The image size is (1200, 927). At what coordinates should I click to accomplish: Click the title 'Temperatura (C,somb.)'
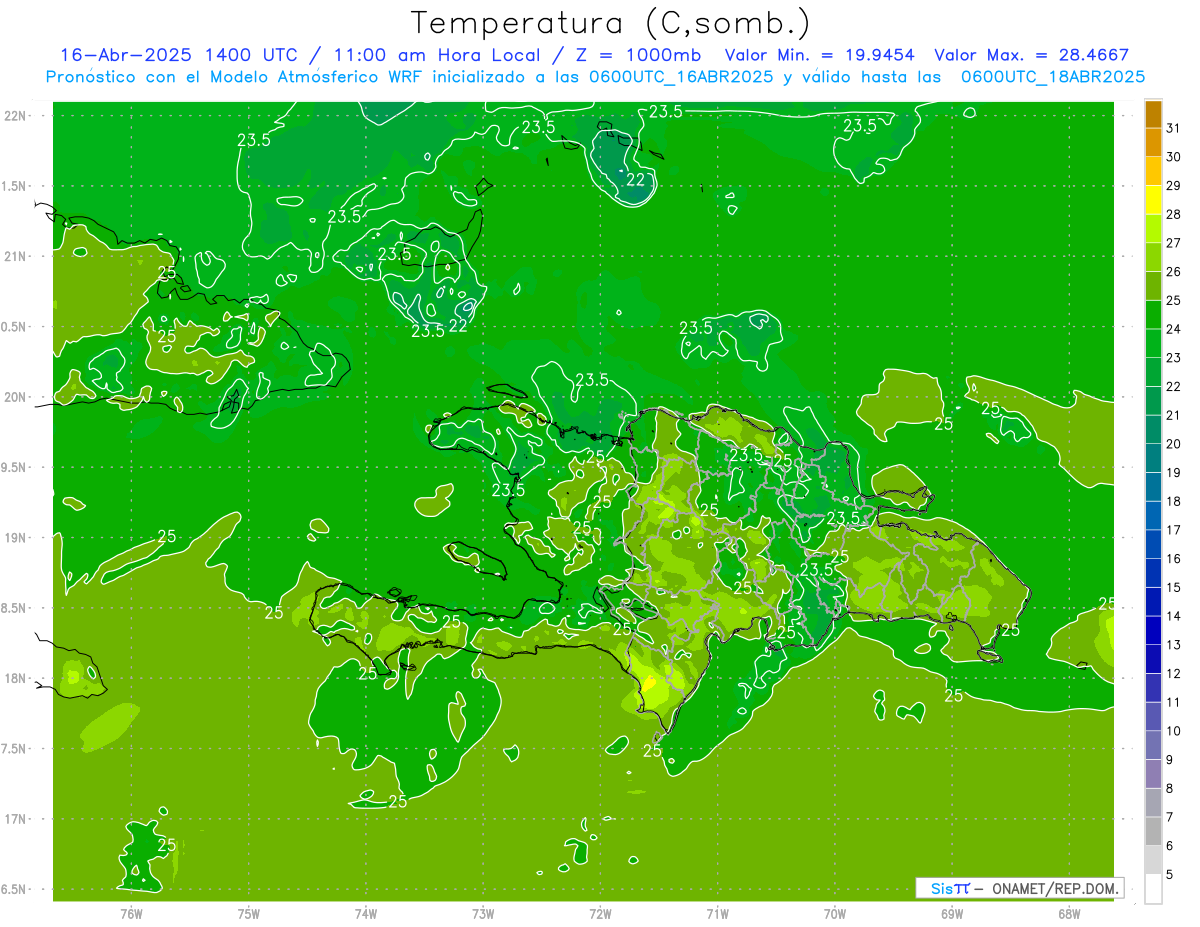pyautogui.click(x=612, y=23)
